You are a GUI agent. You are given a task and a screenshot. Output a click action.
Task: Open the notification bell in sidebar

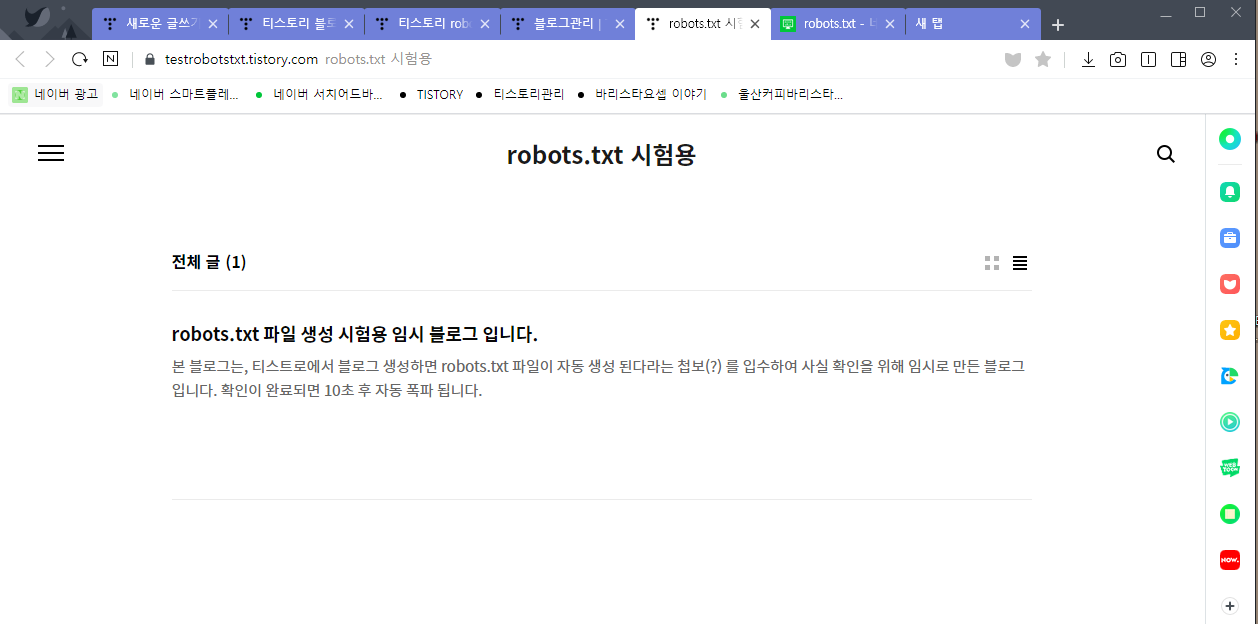pyautogui.click(x=1230, y=191)
